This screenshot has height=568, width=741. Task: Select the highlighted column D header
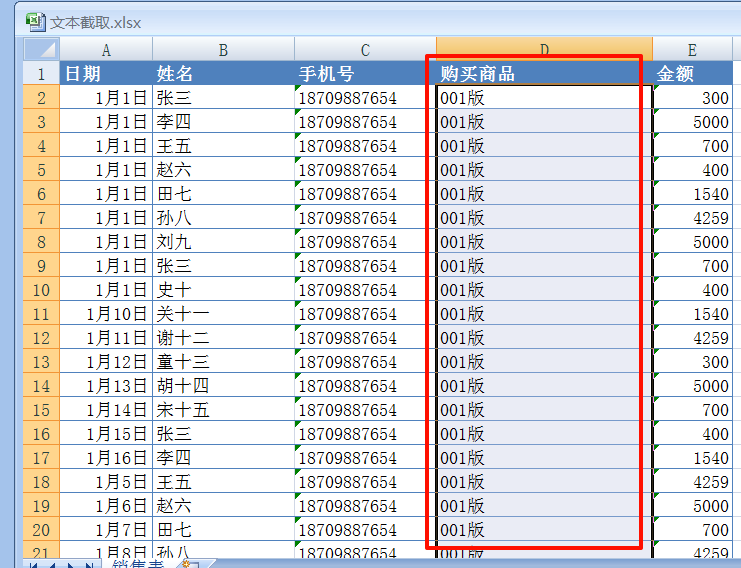click(x=544, y=49)
